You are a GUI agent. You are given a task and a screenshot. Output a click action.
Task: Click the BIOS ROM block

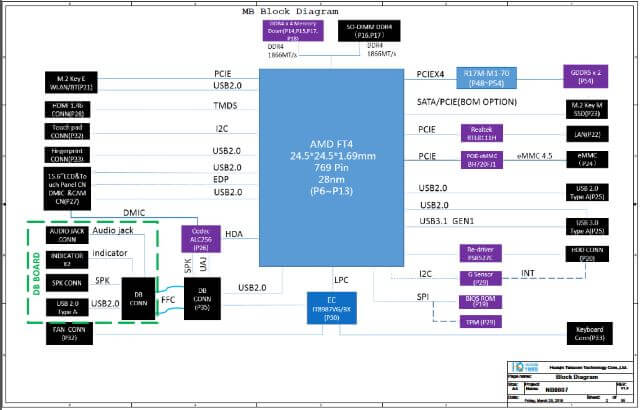[x=483, y=298]
